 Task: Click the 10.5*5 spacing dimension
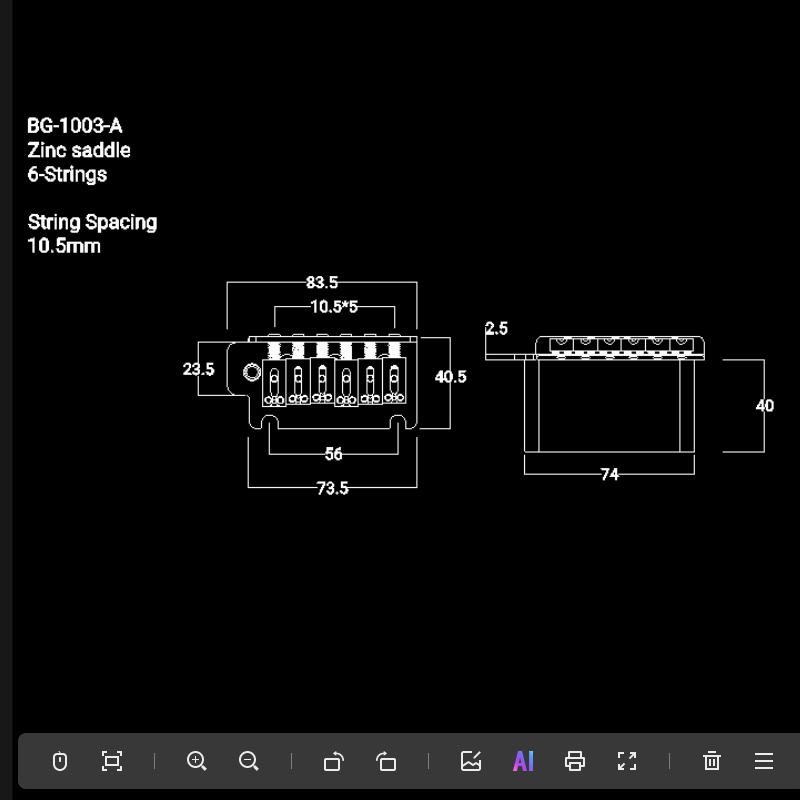click(x=334, y=307)
